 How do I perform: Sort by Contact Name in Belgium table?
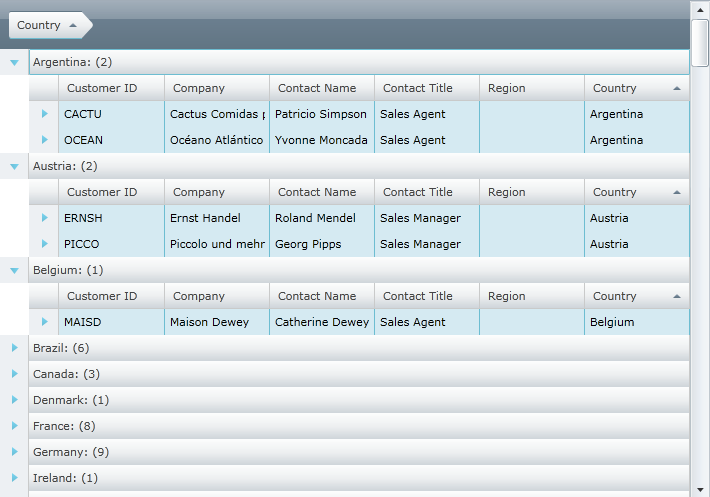[x=322, y=296]
